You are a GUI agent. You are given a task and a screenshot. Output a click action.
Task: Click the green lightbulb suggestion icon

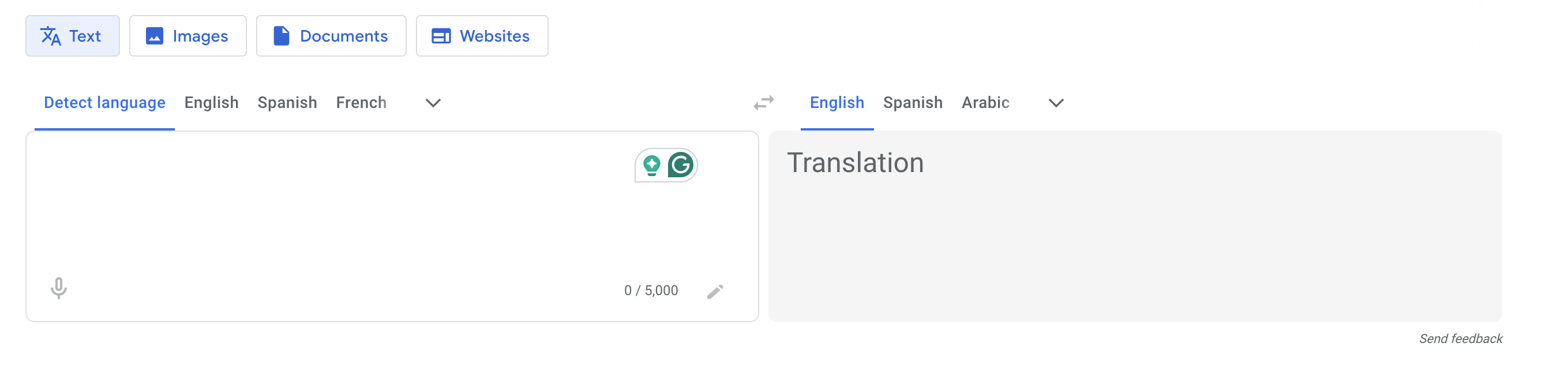(x=651, y=165)
